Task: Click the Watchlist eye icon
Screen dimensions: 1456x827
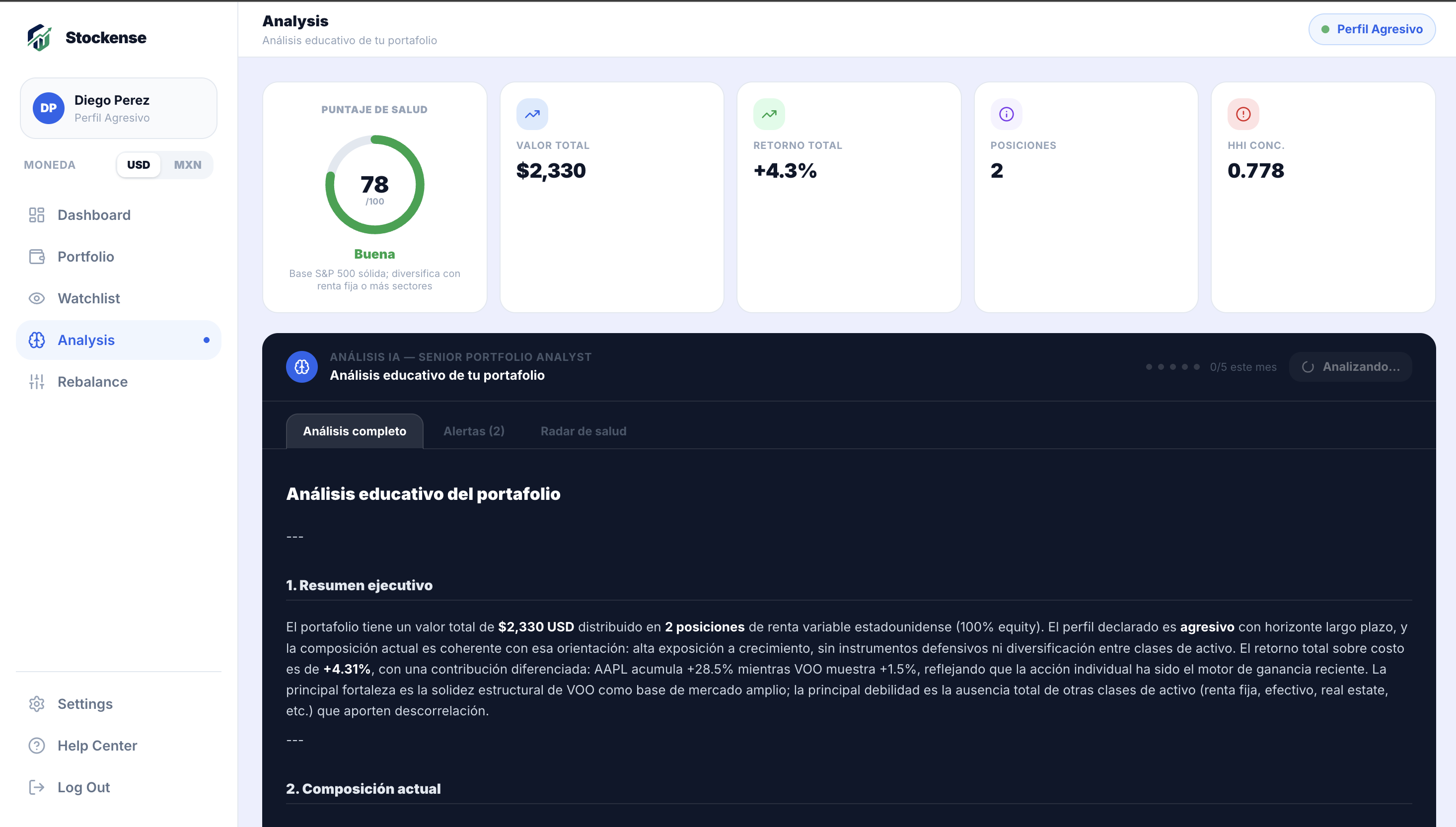Action: coord(37,298)
